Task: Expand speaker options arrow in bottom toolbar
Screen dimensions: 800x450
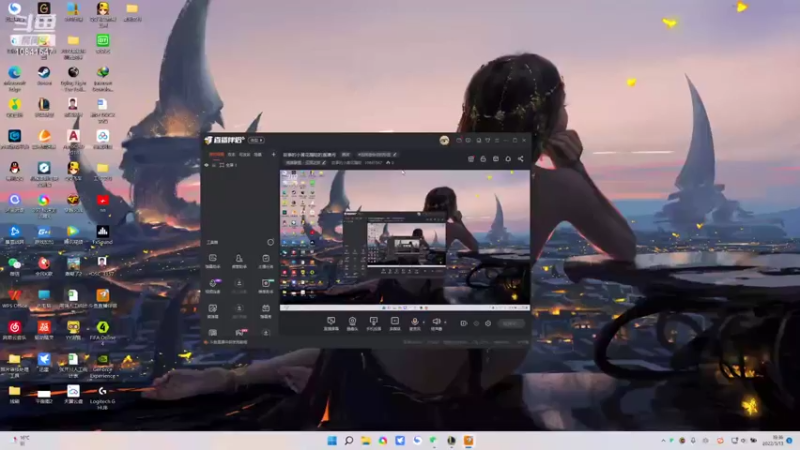Action: tap(445, 322)
